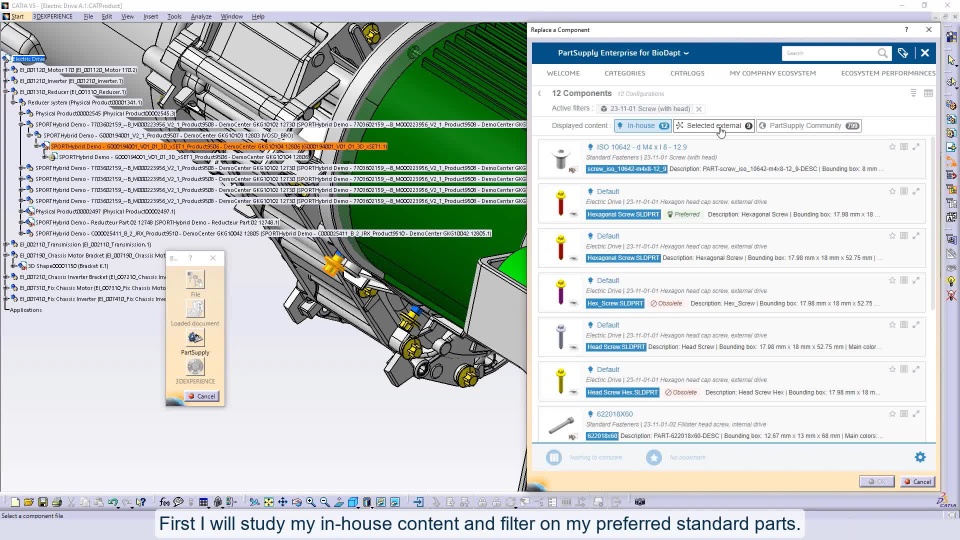Click the tag icon in PartSupply header

tap(902, 53)
